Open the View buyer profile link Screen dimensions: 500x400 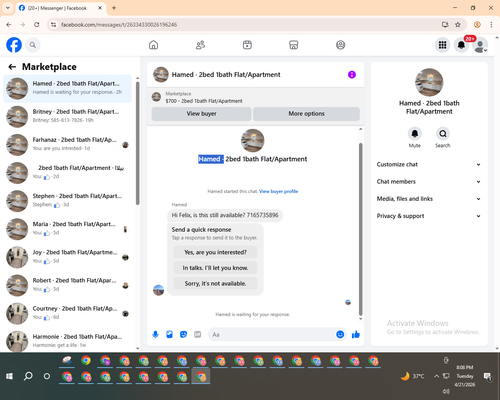click(278, 191)
